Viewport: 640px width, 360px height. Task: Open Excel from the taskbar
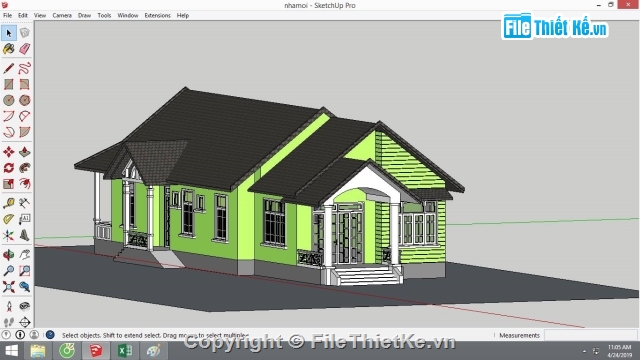tap(125, 351)
